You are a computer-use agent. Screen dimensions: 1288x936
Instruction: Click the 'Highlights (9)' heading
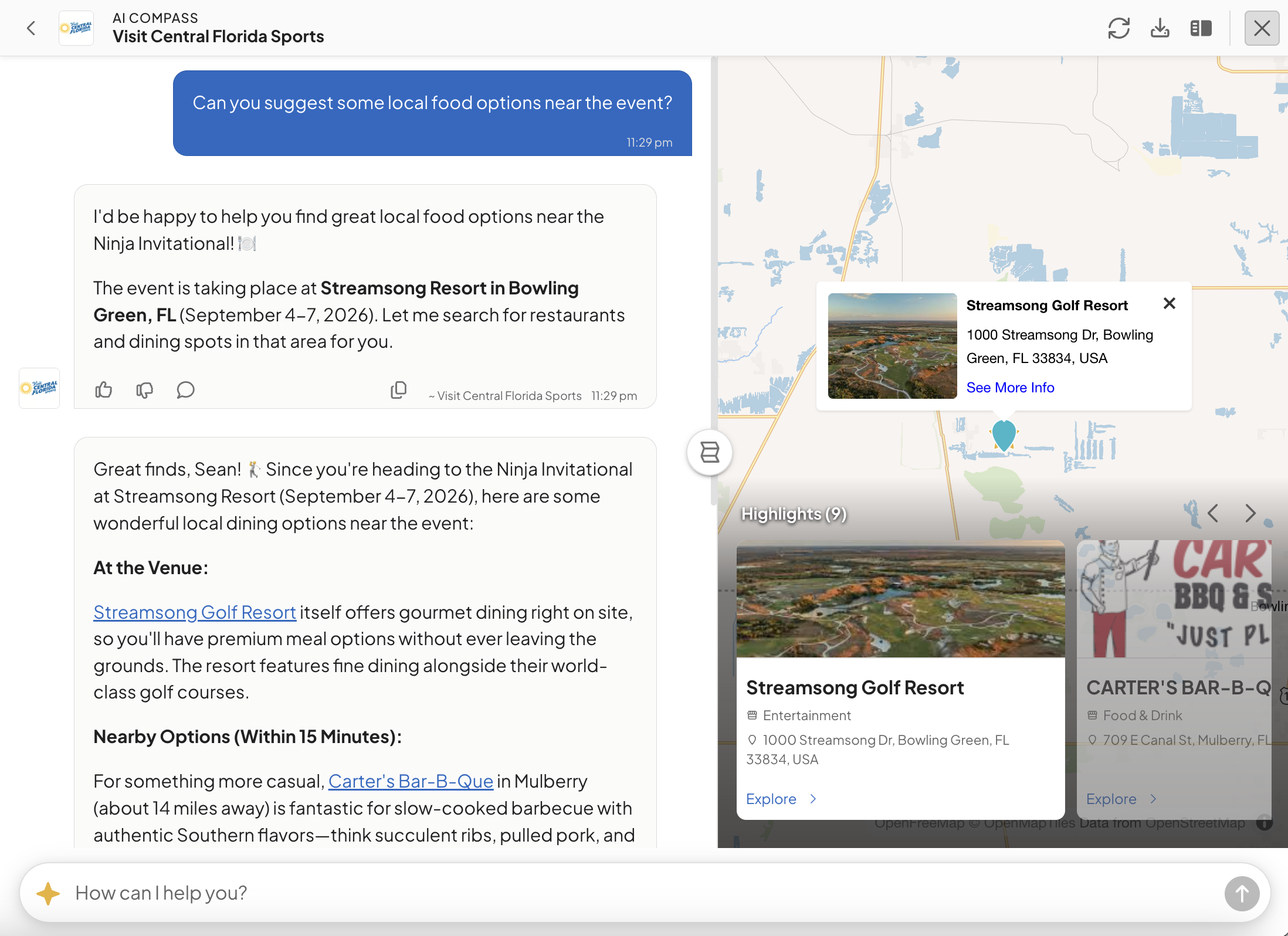[x=794, y=514]
